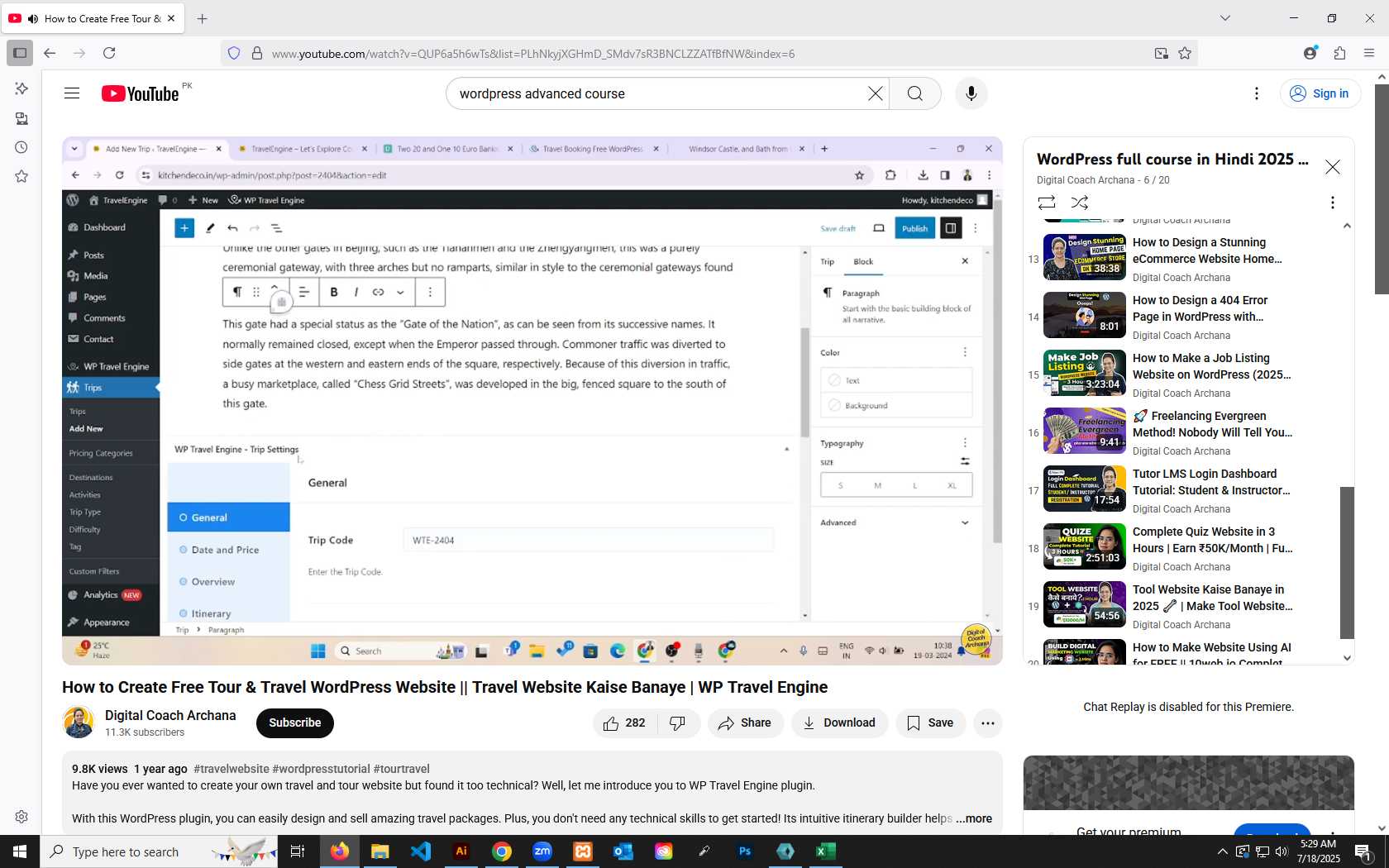Click the Windows taskbar search box
Image resolution: width=1389 pixels, height=868 pixels.
[x=159, y=851]
